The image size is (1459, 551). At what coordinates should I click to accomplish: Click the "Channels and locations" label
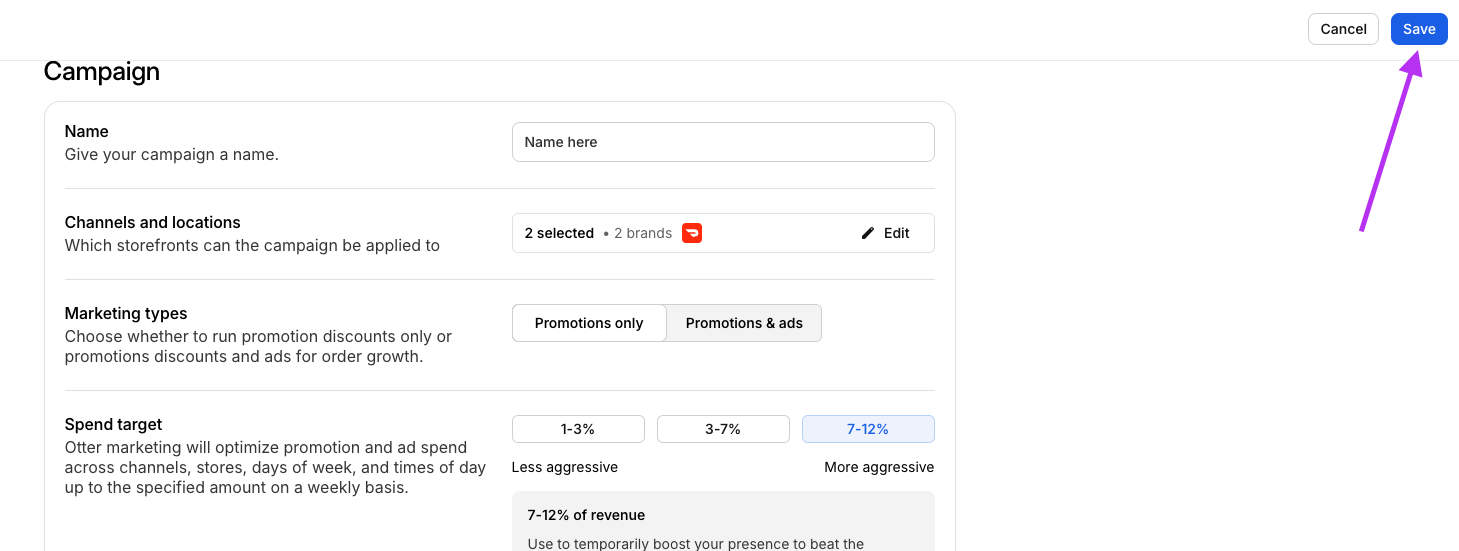pos(153,222)
